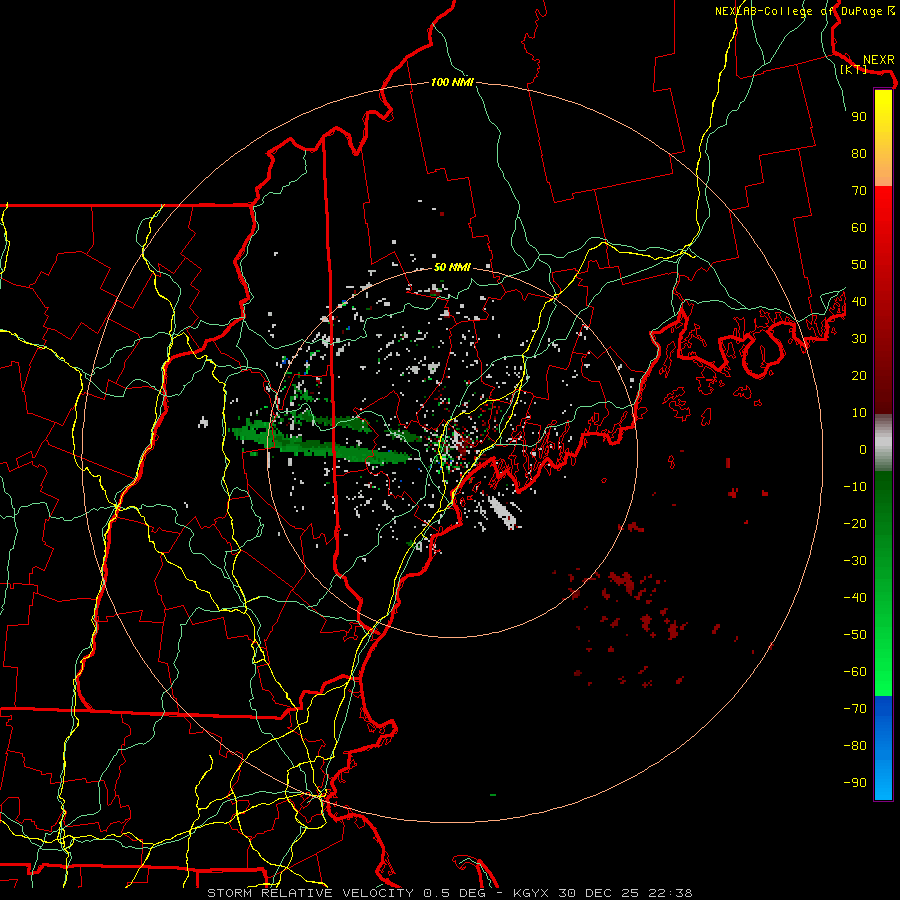
Task: Click the positive 60 scale value
Action: [x=859, y=228]
